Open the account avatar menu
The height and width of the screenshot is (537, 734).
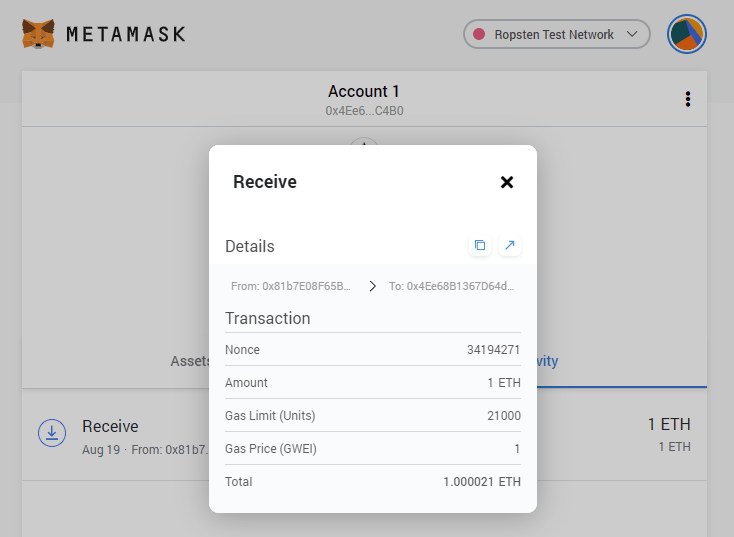point(687,34)
